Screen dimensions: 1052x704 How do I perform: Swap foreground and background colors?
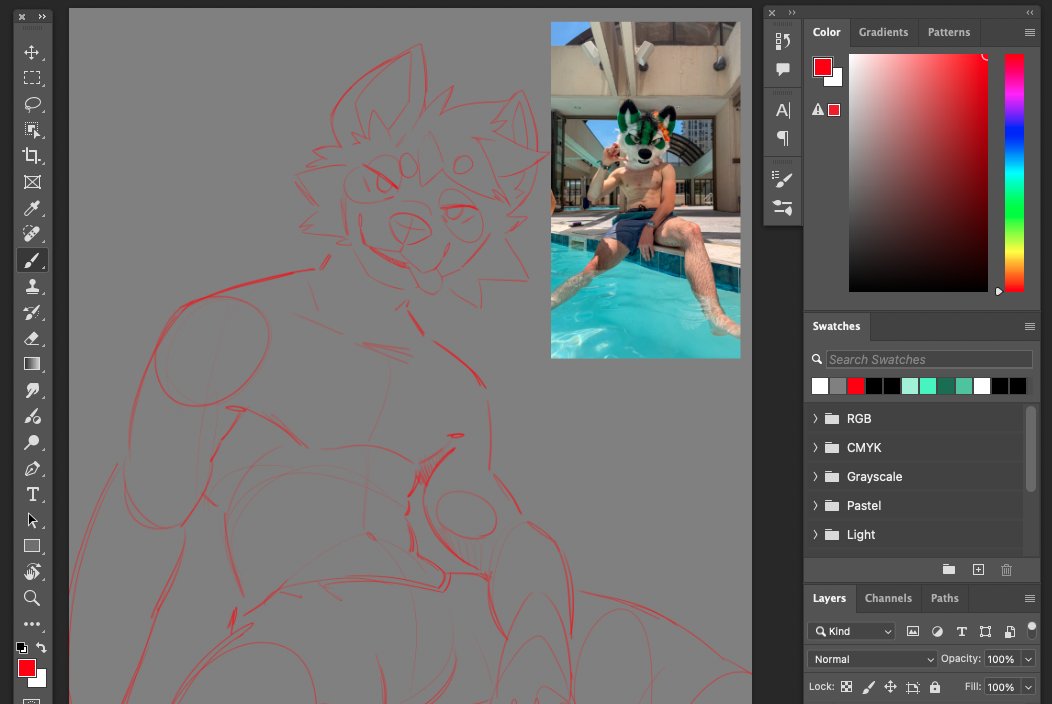(x=41, y=648)
